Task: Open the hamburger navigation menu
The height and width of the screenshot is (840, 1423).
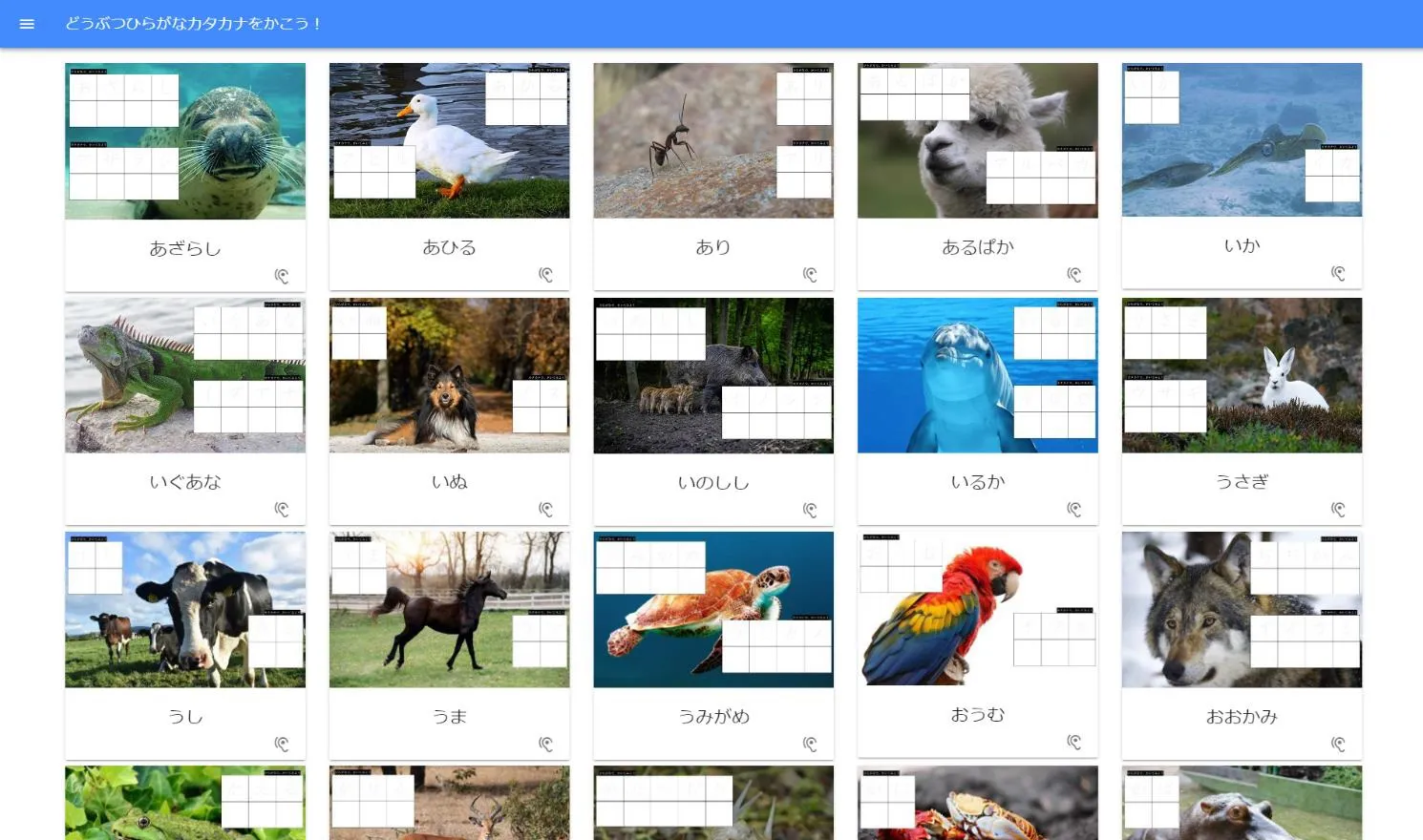Action: 27,24
